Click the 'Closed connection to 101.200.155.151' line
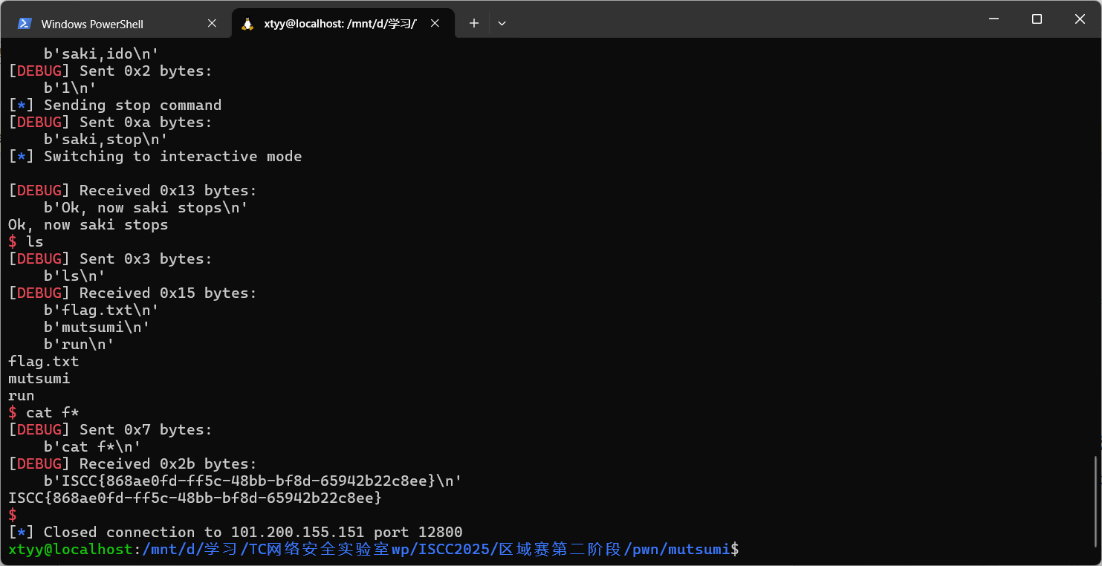Screen dimensions: 1102x566 click(235, 532)
